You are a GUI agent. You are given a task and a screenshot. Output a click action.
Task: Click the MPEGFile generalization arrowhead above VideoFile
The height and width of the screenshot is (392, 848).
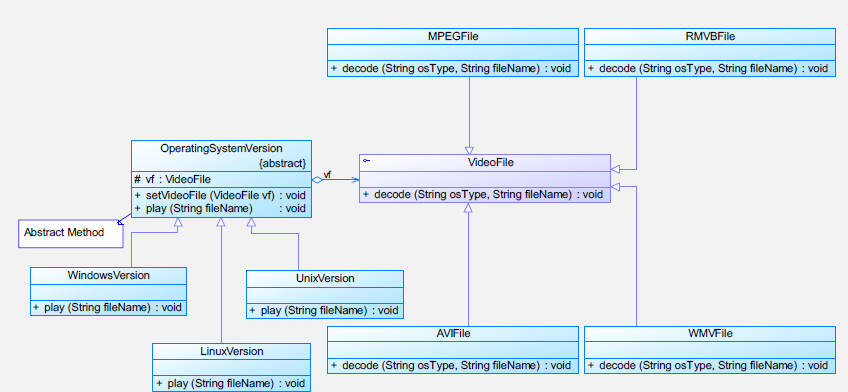469,150
